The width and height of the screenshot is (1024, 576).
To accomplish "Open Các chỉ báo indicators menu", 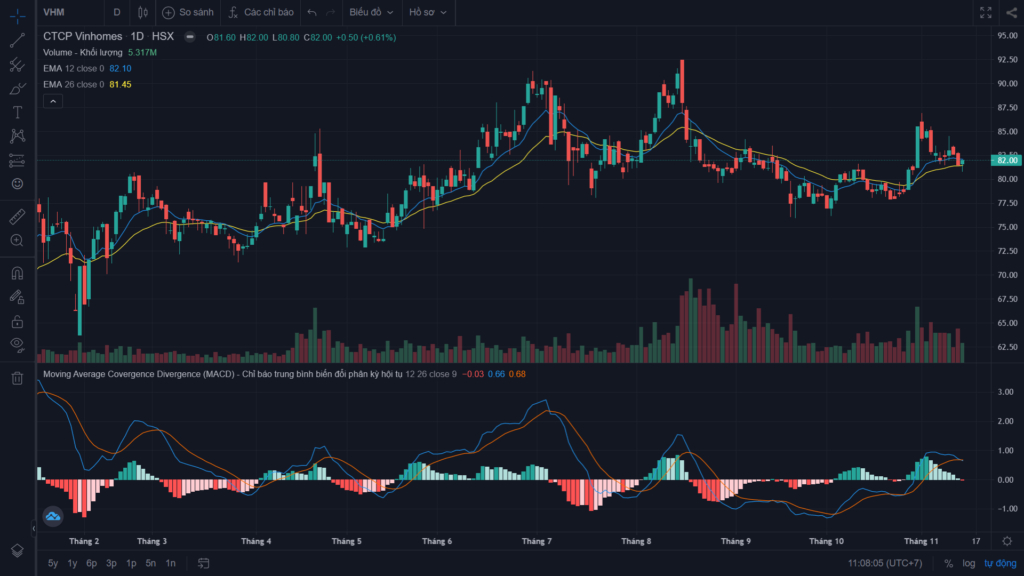I will point(268,12).
